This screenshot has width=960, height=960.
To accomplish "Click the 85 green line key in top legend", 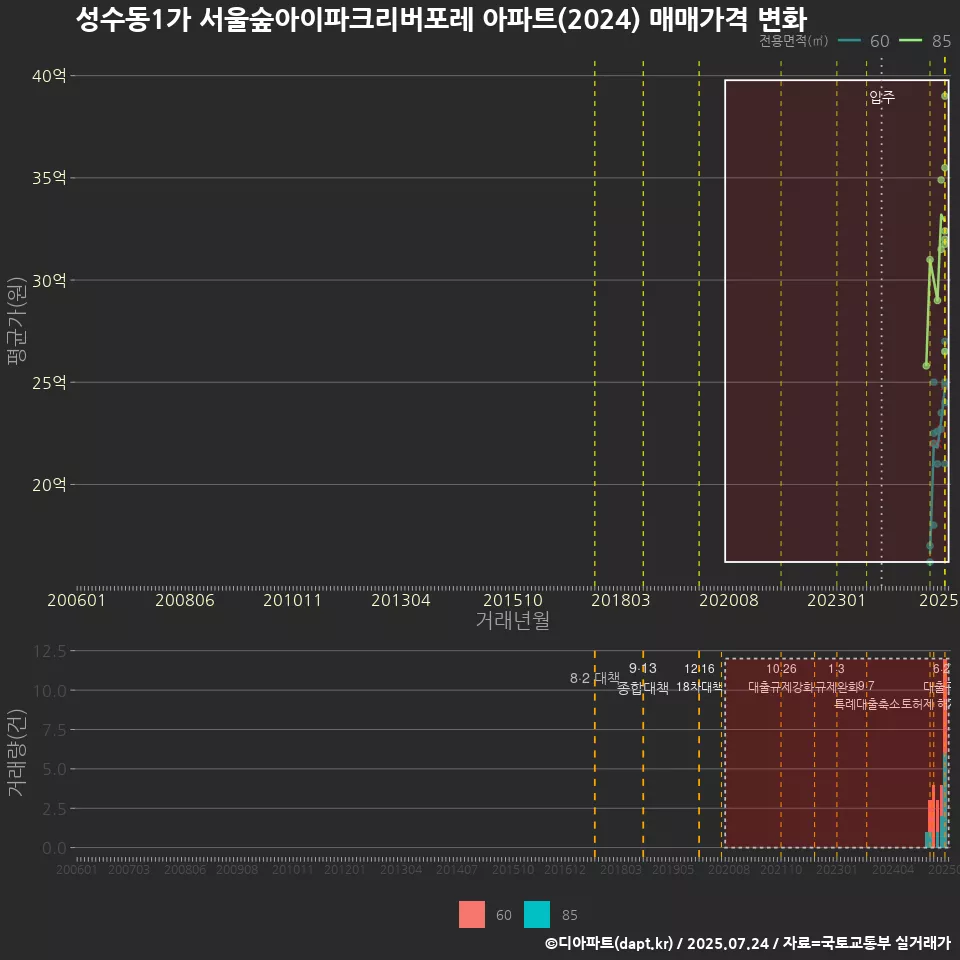I will pyautogui.click(x=910, y=41).
